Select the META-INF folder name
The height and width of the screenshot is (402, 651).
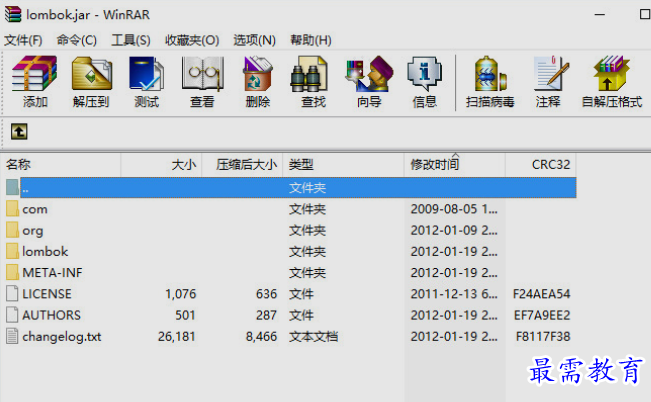(x=52, y=273)
